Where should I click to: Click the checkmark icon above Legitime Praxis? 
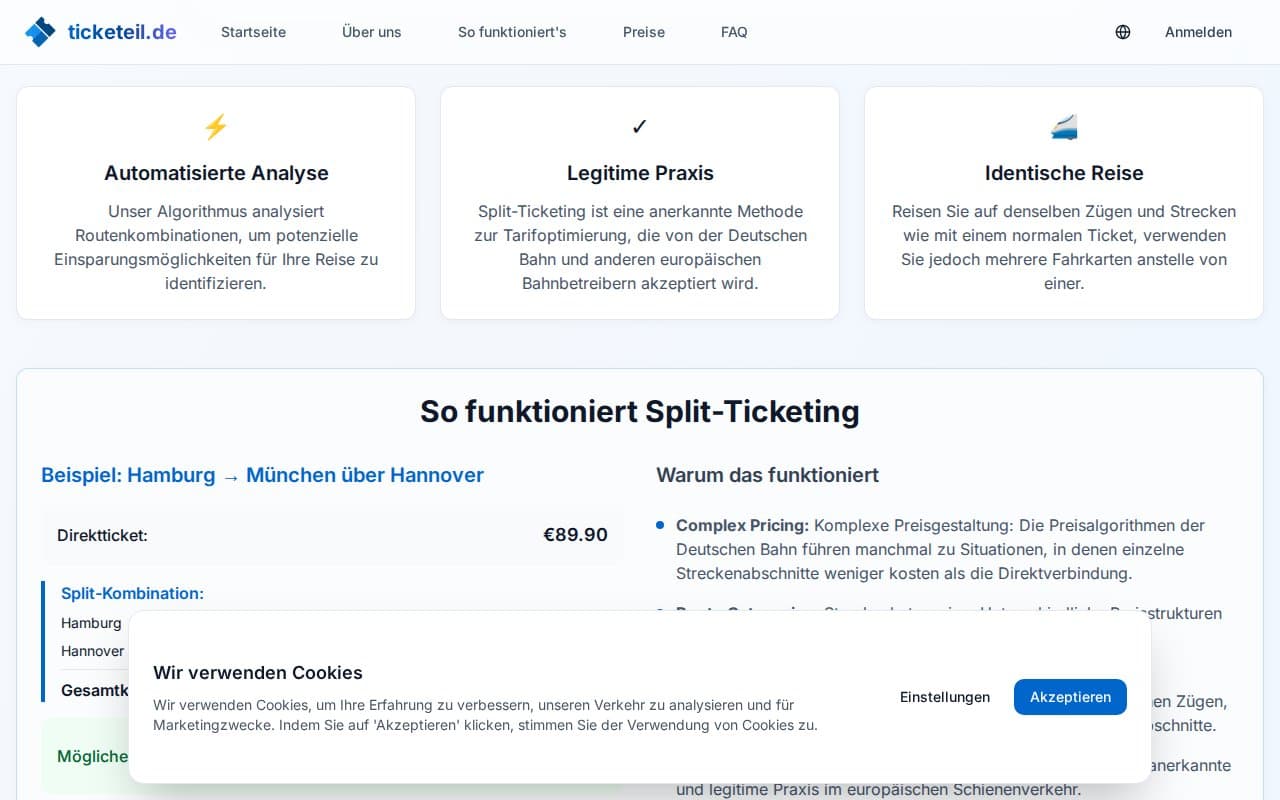[x=640, y=127]
